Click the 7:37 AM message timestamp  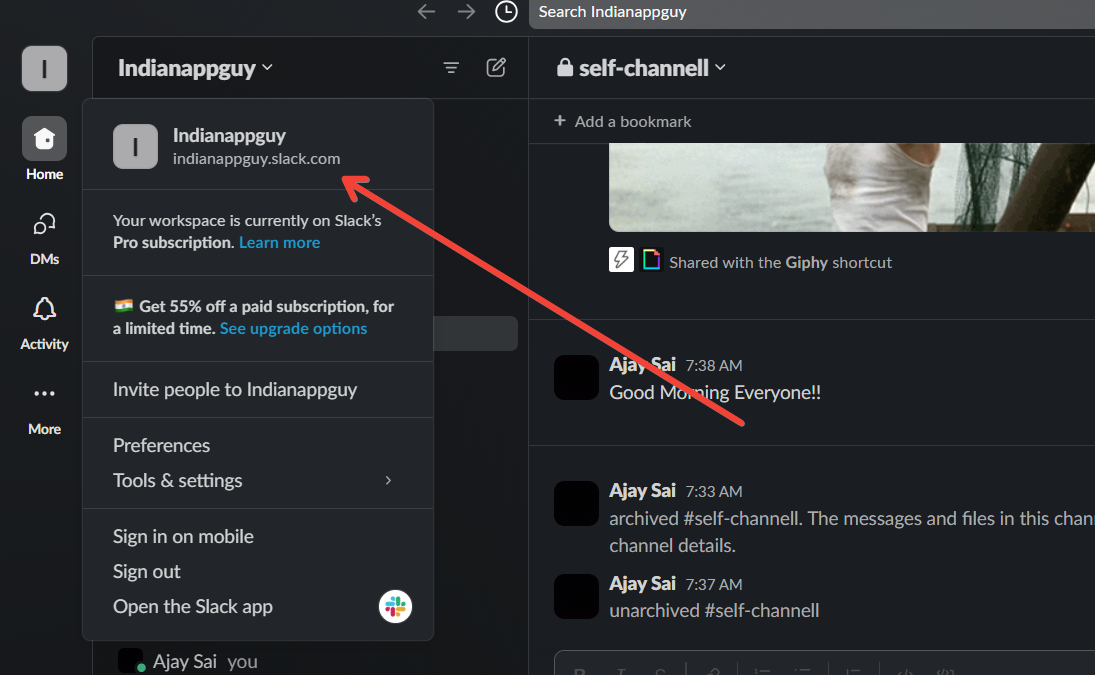point(714,584)
